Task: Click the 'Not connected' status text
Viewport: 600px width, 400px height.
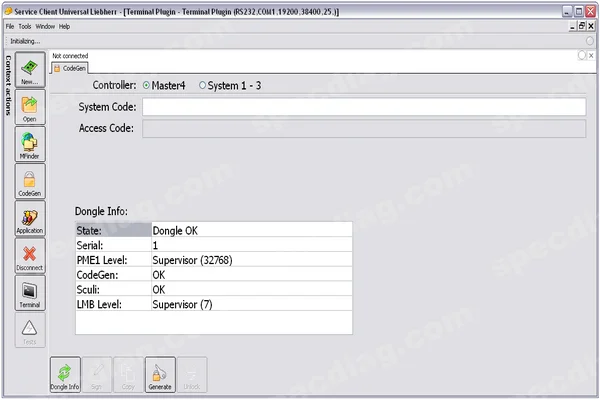Action: [x=70, y=56]
